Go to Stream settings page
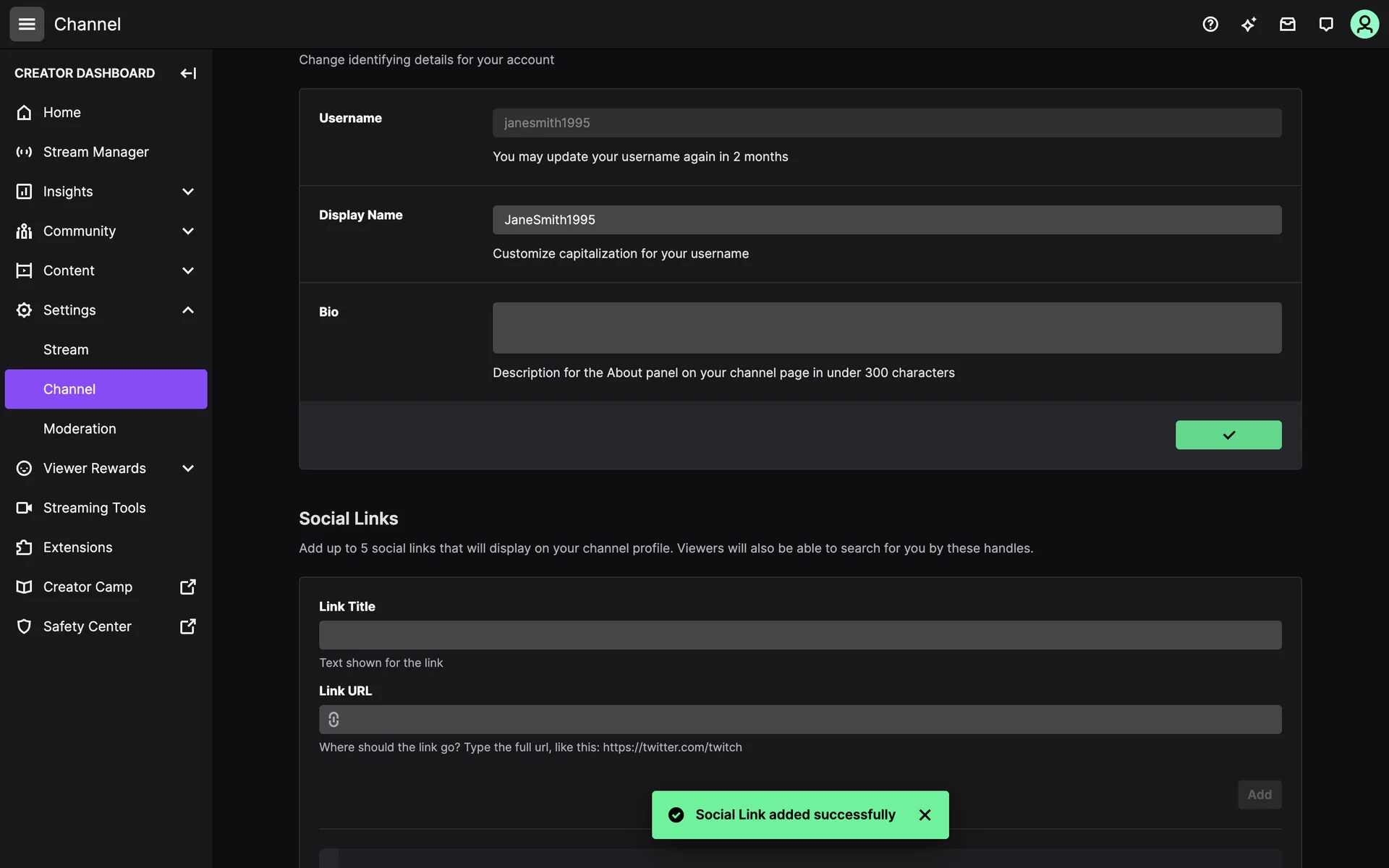The height and width of the screenshot is (868, 1389). click(x=66, y=350)
